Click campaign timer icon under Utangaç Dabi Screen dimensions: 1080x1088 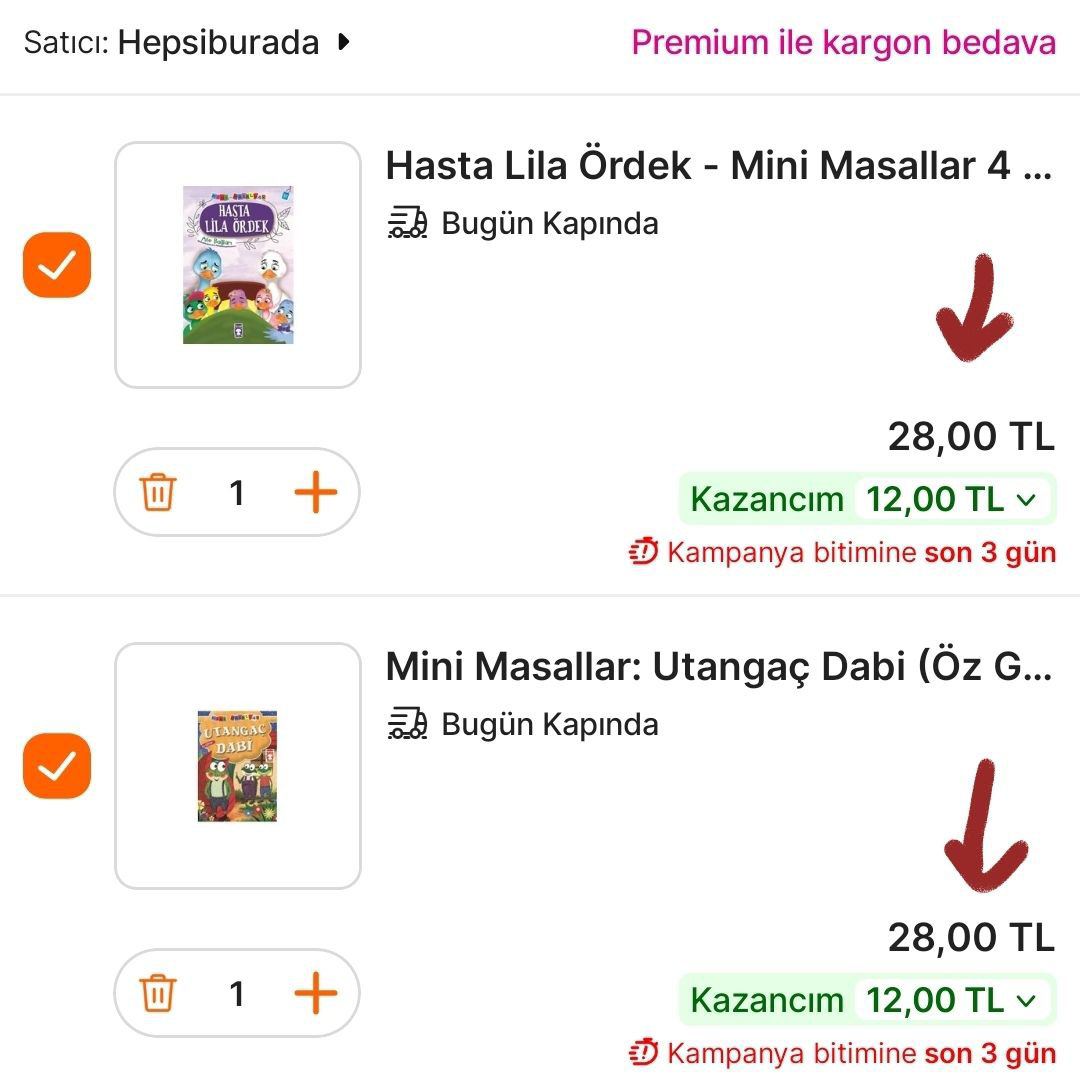(x=644, y=1052)
